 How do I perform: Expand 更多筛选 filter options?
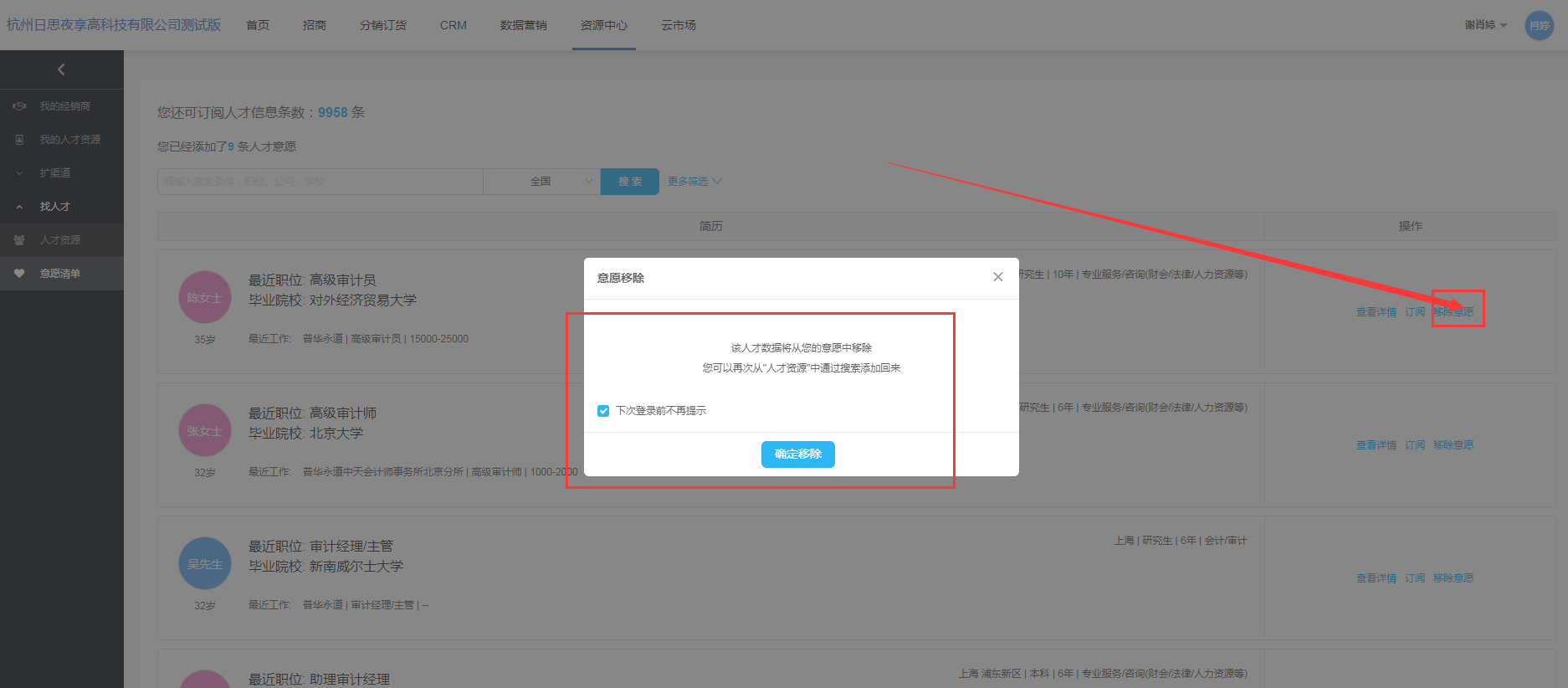point(694,182)
